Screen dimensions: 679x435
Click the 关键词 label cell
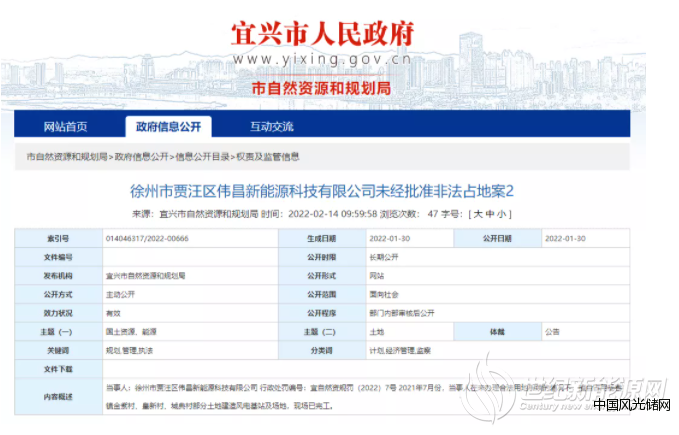click(58, 351)
